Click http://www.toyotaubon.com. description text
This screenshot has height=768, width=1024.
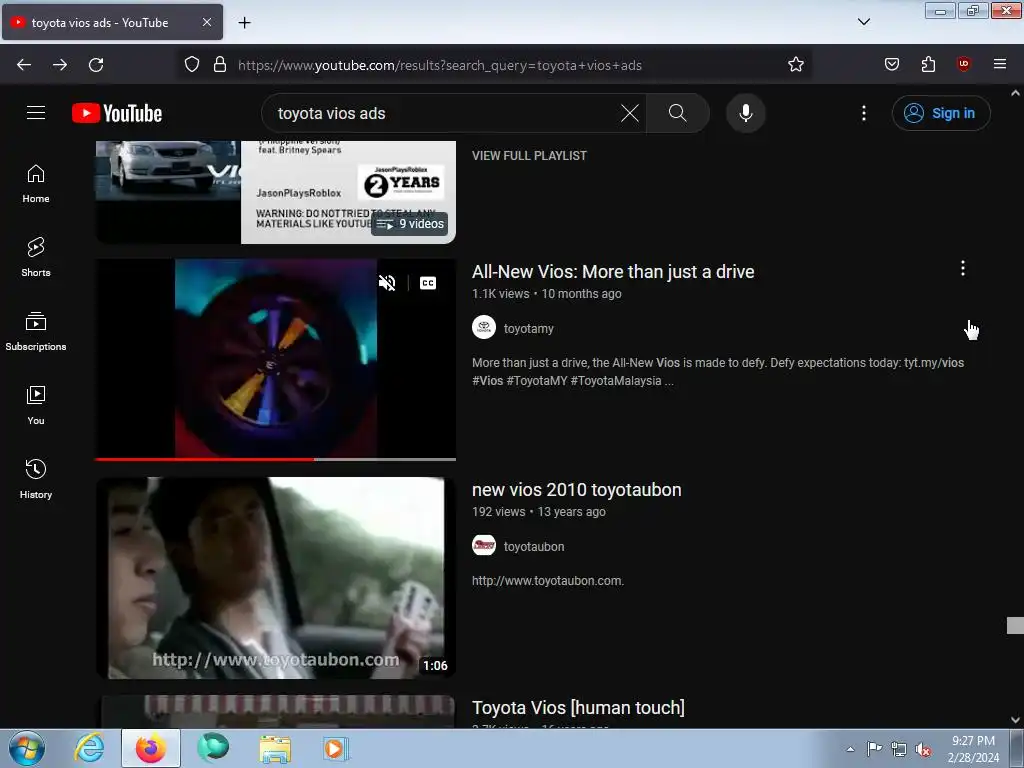point(548,581)
